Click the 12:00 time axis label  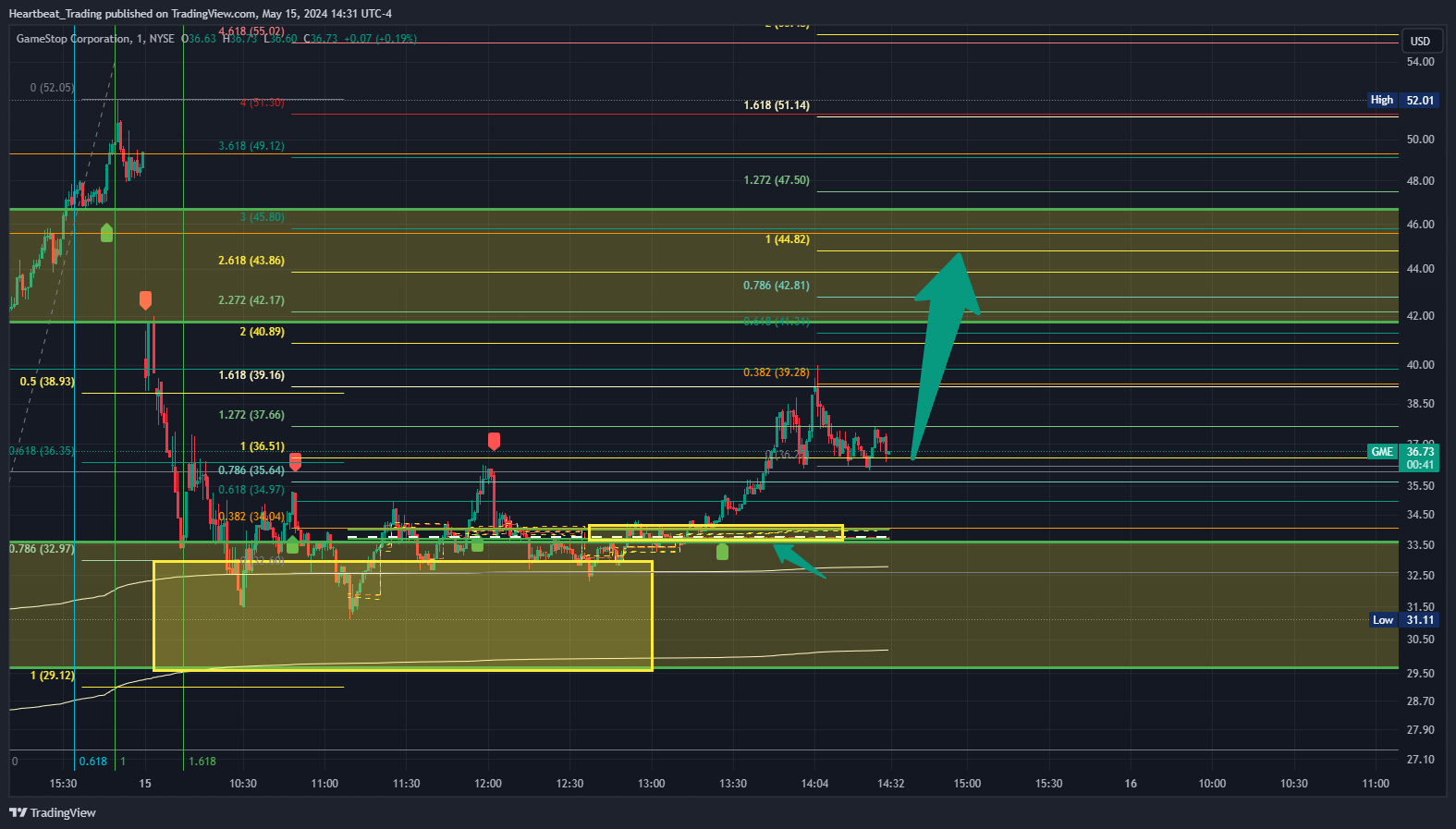(488, 784)
